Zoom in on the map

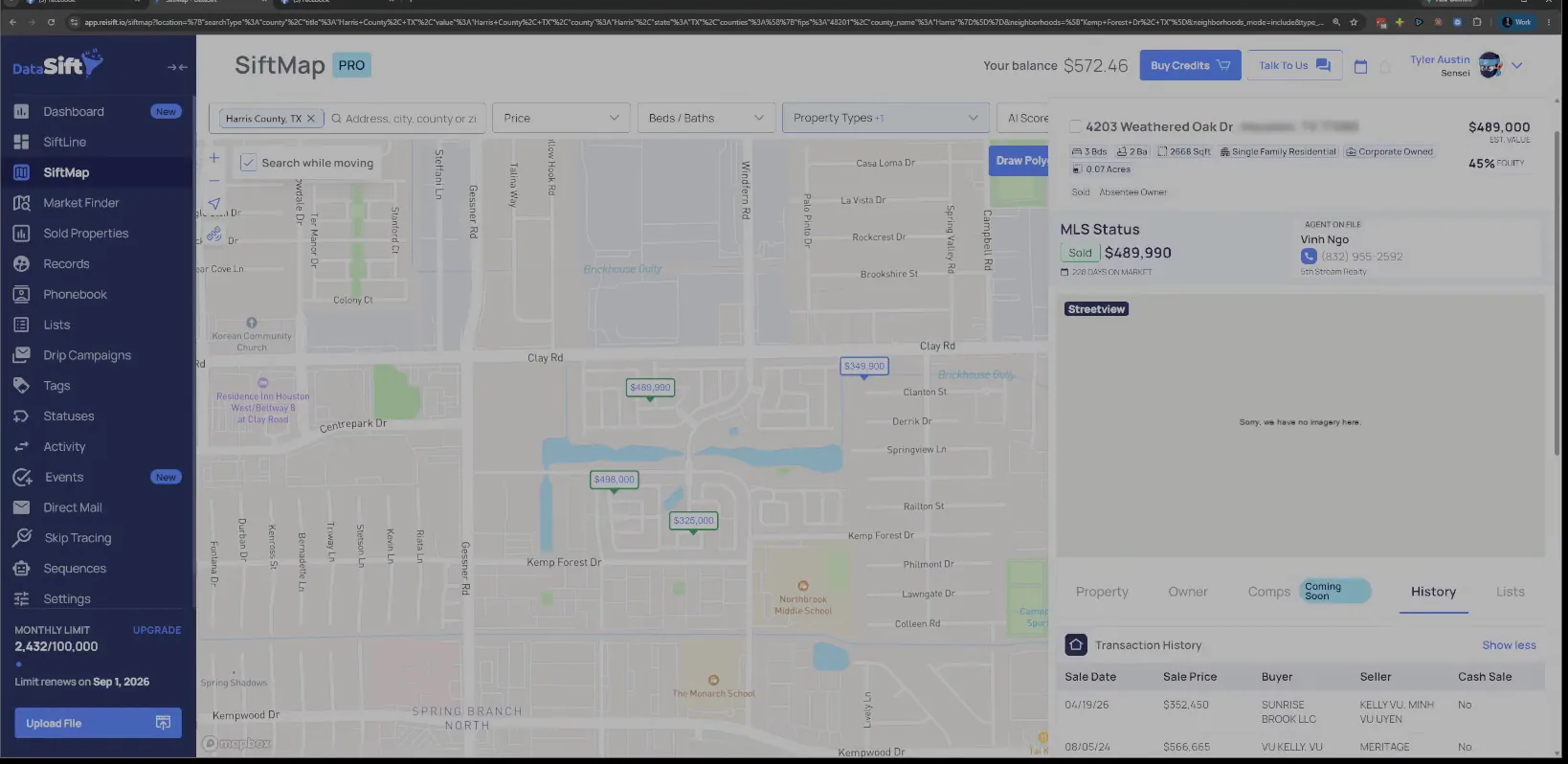(214, 158)
